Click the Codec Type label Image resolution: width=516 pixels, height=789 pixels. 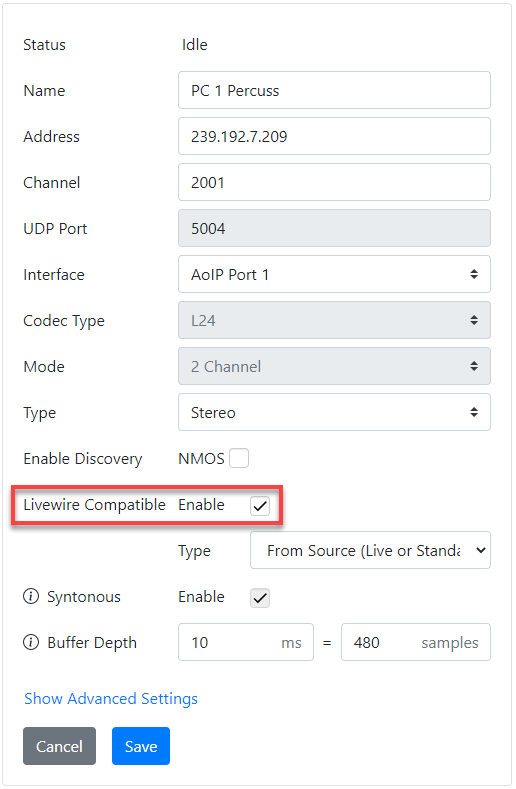(x=64, y=321)
